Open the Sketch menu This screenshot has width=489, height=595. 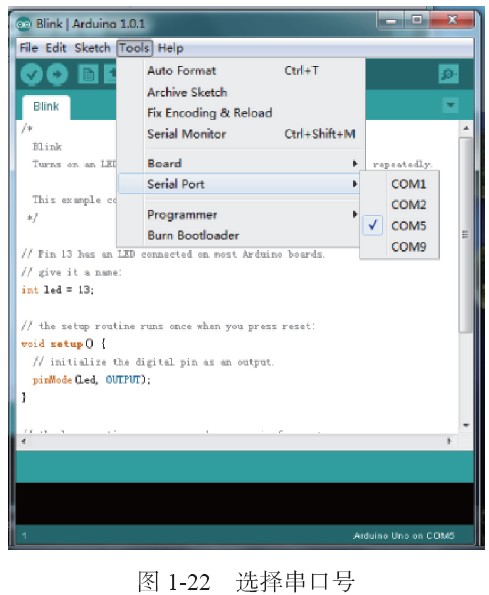coord(92,48)
